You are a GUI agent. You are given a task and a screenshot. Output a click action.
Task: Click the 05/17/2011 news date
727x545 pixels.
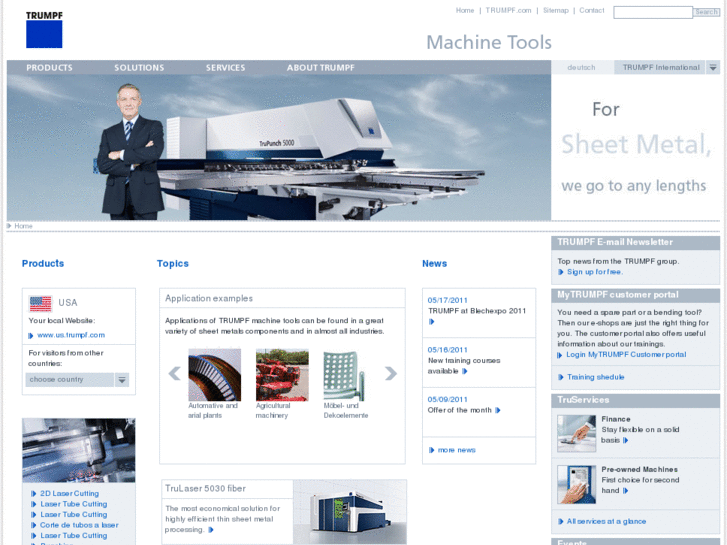point(447,300)
